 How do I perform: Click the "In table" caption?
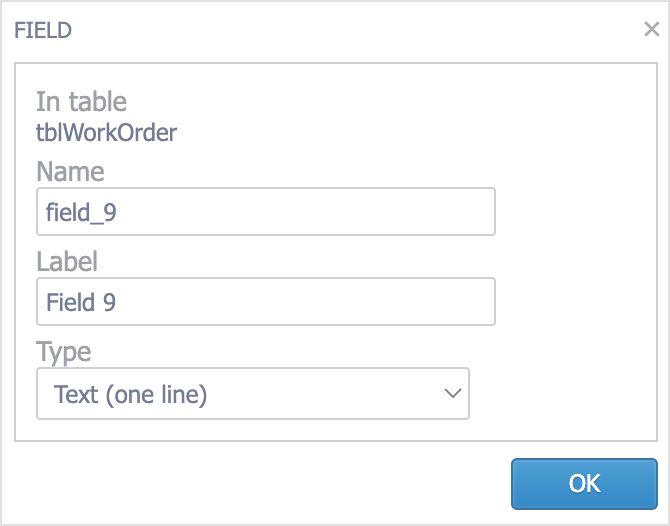(81, 101)
